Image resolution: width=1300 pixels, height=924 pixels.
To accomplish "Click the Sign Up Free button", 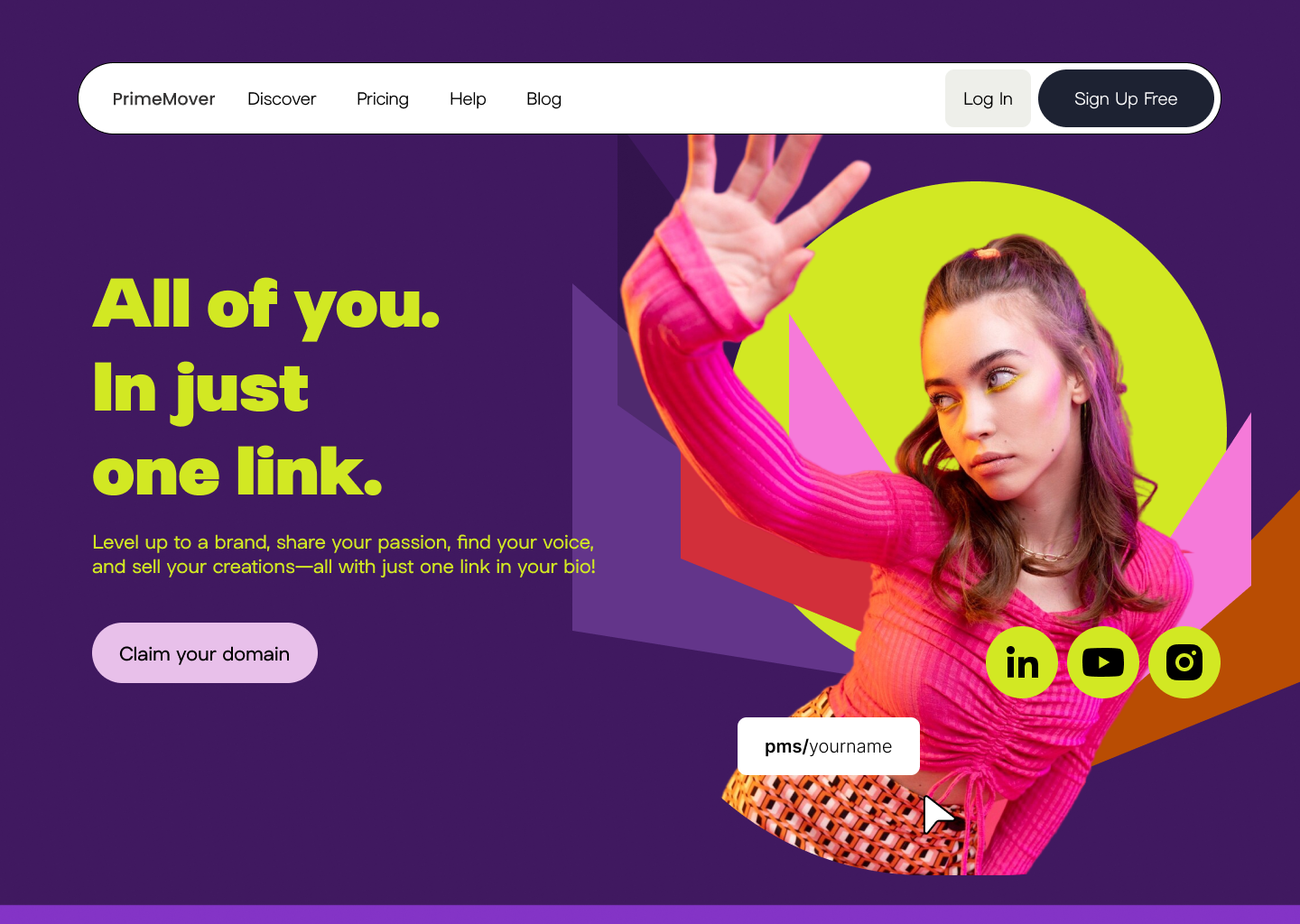I will click(x=1126, y=98).
